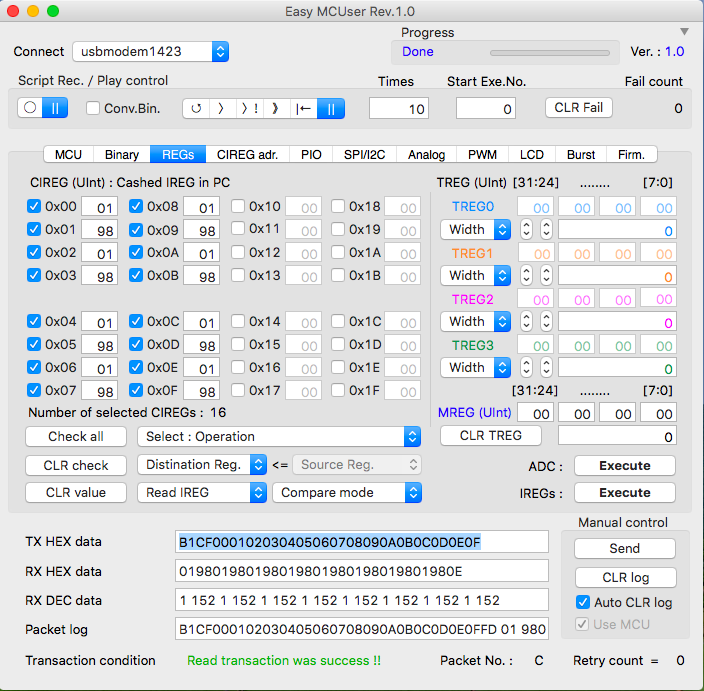Open the Read IREG dropdown

tap(202, 493)
